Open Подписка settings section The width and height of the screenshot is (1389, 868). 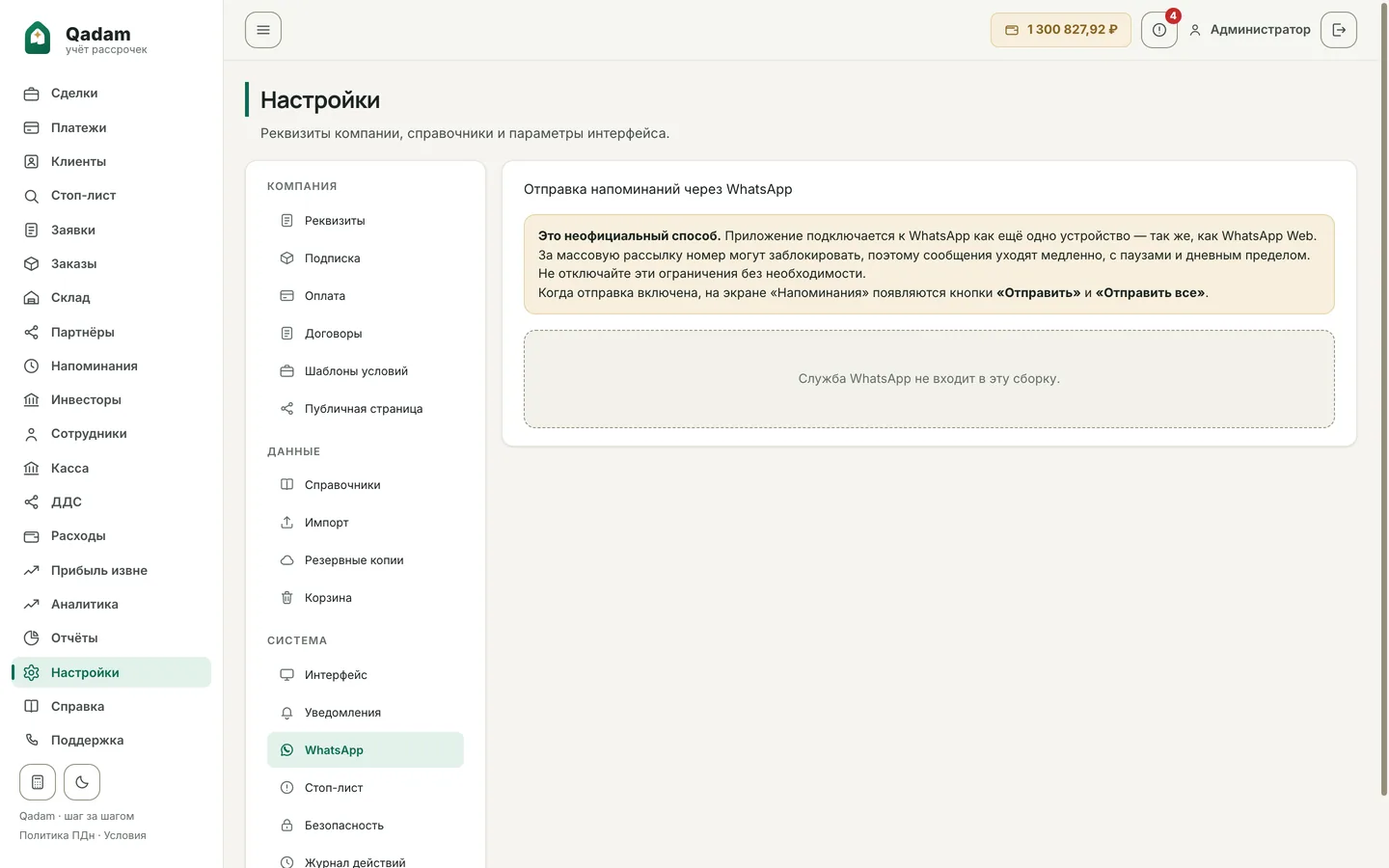tap(366, 258)
